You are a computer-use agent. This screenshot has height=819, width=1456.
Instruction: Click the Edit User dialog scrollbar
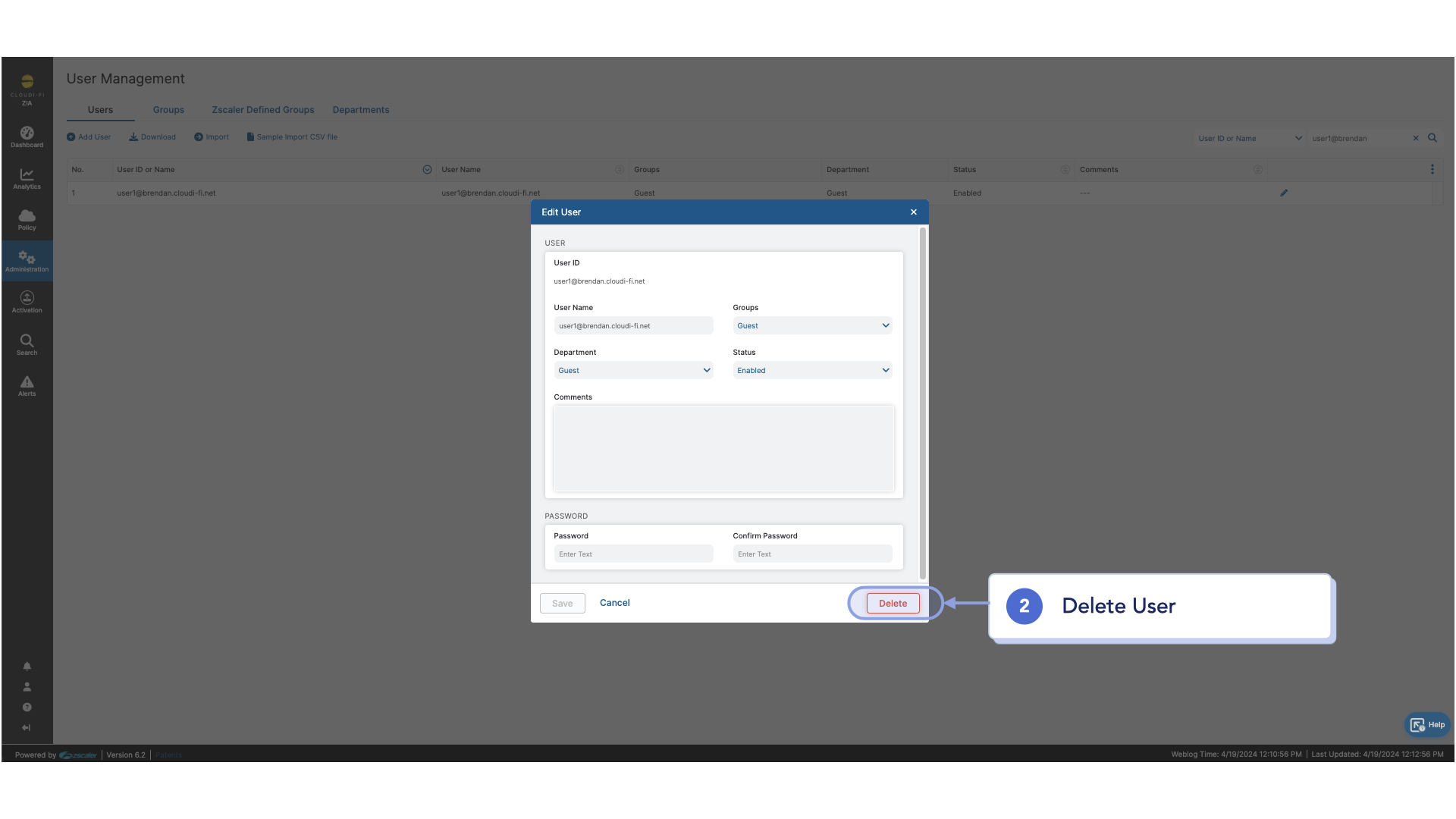click(x=922, y=402)
